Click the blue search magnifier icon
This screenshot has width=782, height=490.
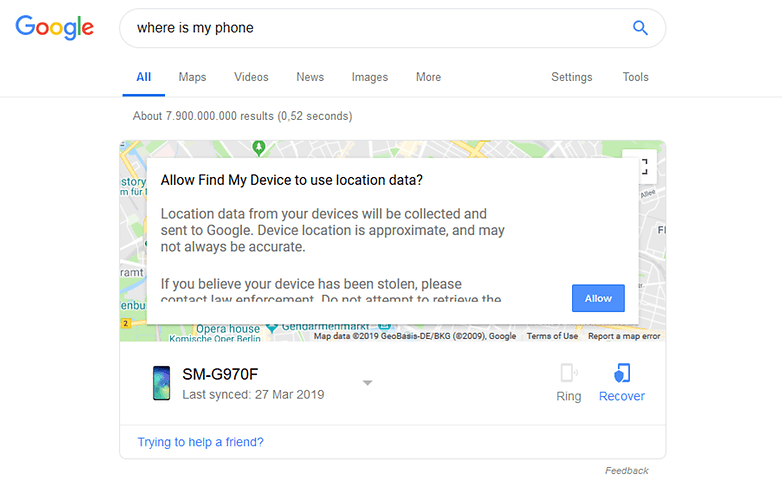(640, 28)
